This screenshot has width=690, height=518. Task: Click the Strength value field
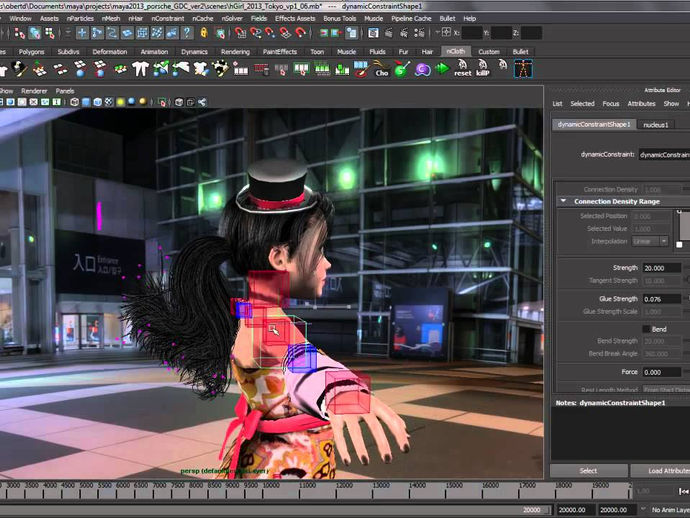coord(661,268)
